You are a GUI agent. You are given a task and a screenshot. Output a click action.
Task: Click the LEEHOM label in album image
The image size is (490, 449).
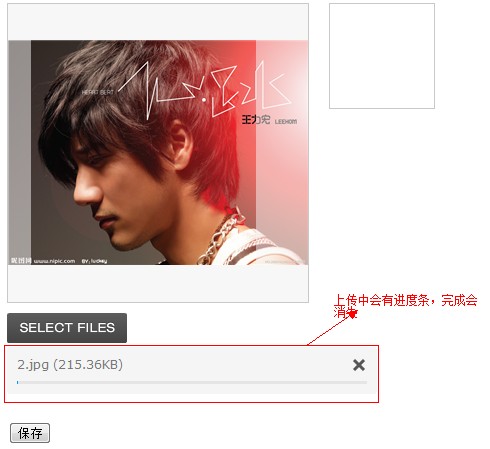pyautogui.click(x=286, y=122)
